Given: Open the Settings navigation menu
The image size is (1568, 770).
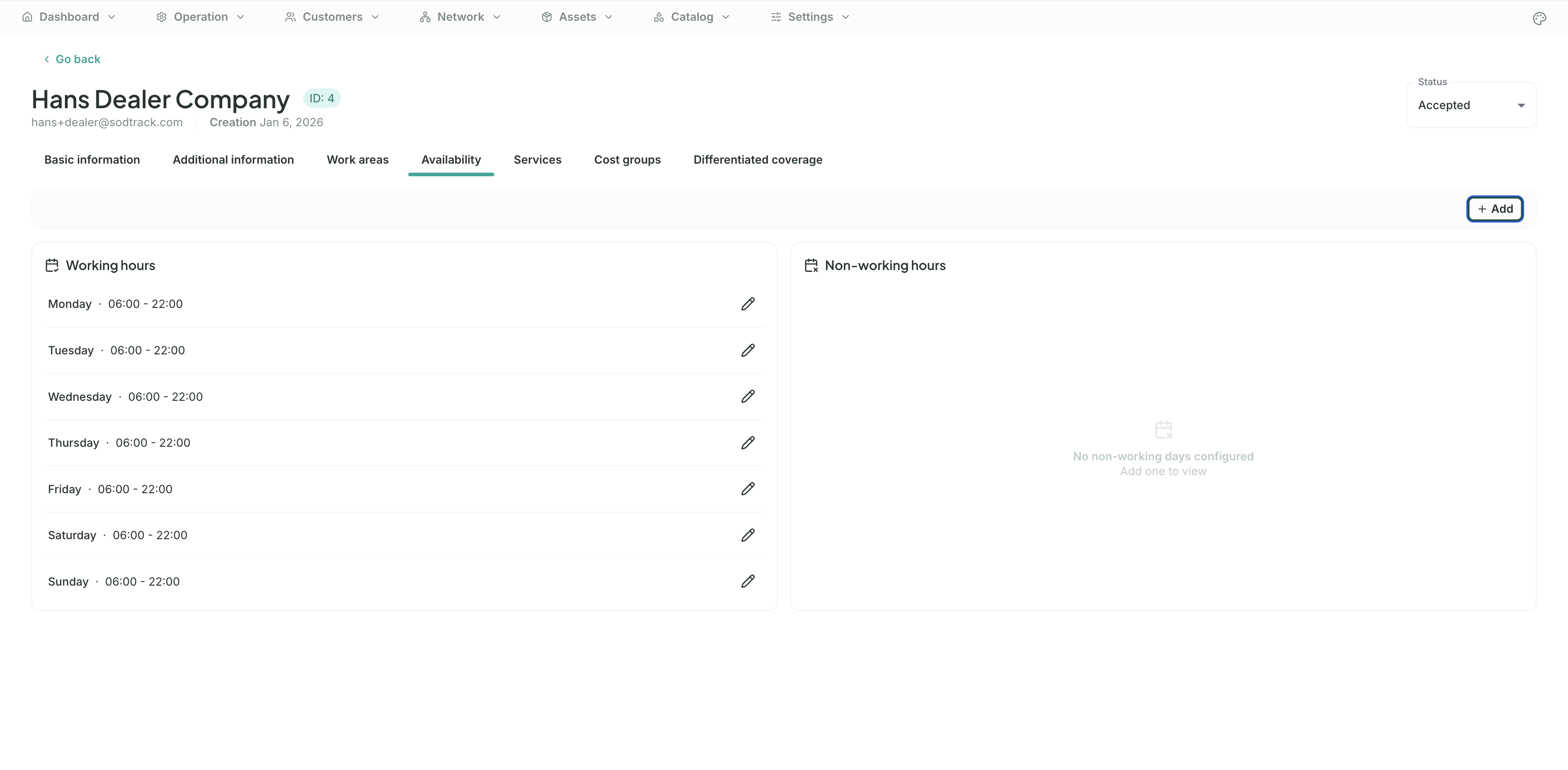Looking at the screenshot, I should click(x=810, y=17).
